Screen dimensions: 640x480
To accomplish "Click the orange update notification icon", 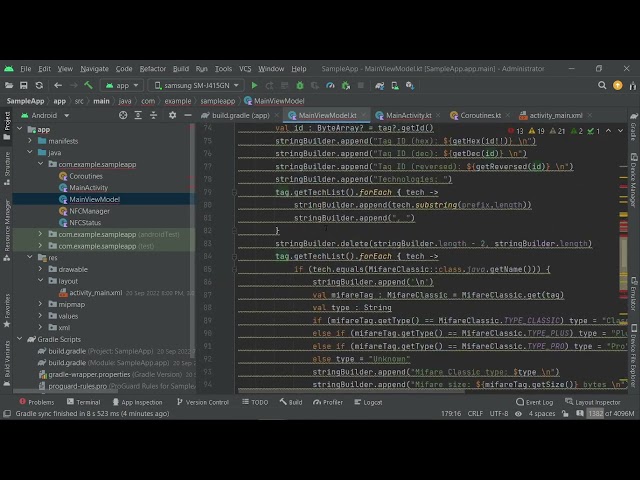I will click(x=618, y=85).
